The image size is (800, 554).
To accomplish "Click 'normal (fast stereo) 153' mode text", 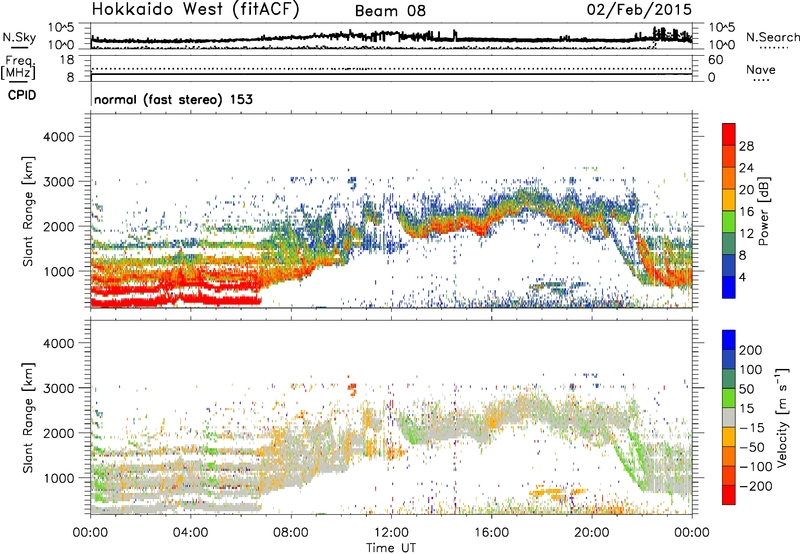I will tap(173, 99).
